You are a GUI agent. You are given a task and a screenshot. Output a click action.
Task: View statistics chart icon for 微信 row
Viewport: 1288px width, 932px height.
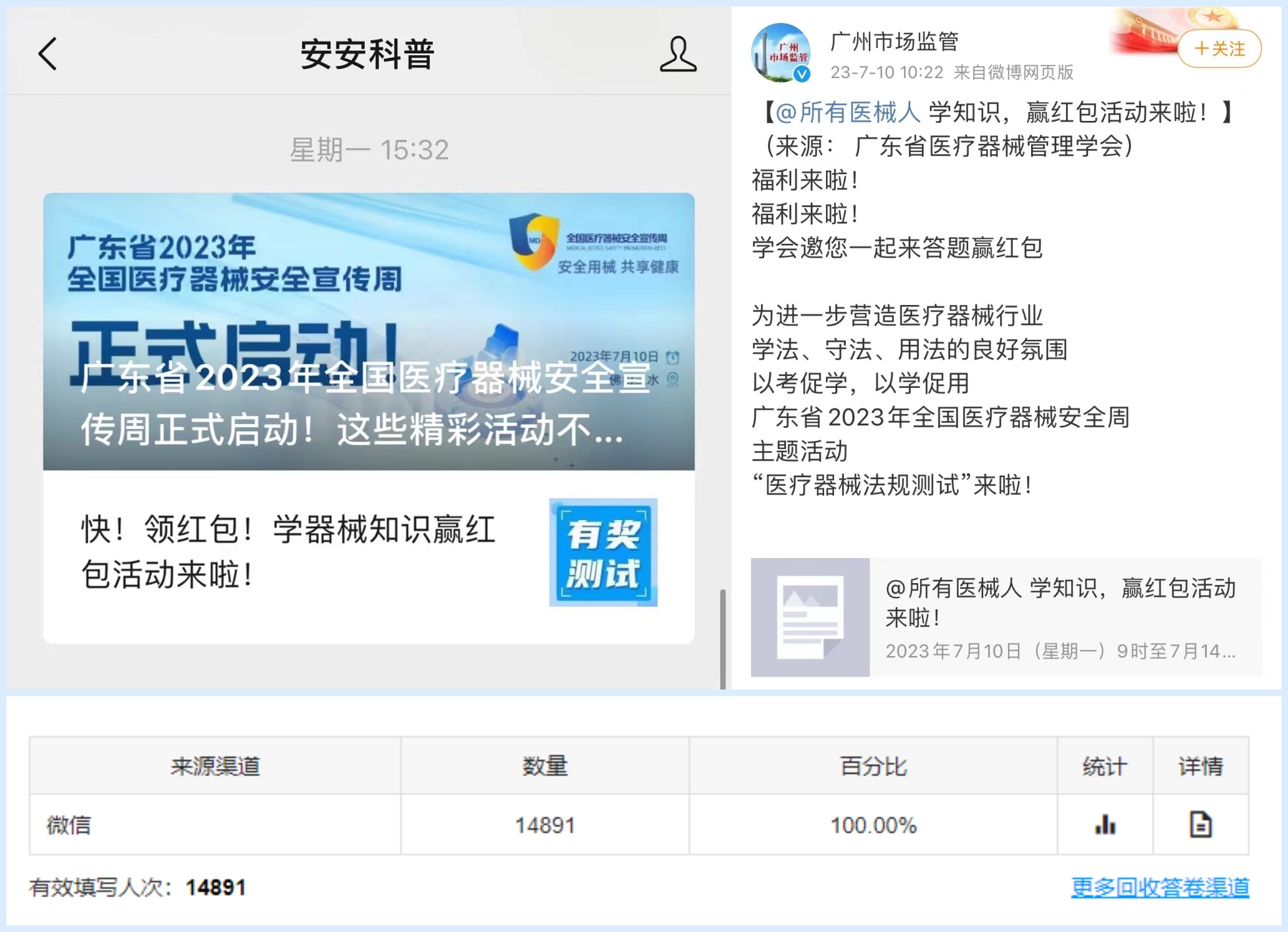pos(1105,824)
